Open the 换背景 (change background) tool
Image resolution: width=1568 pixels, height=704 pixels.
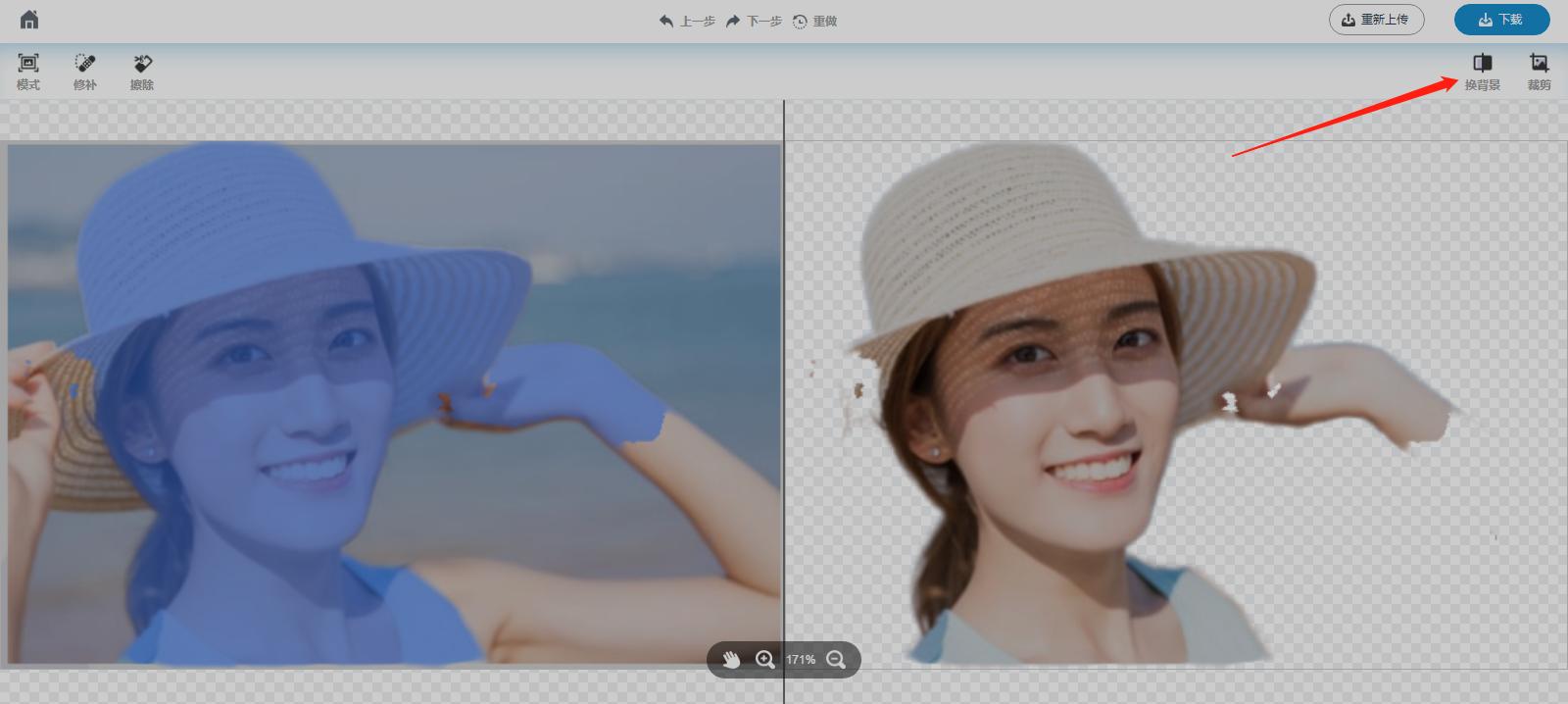[1482, 72]
